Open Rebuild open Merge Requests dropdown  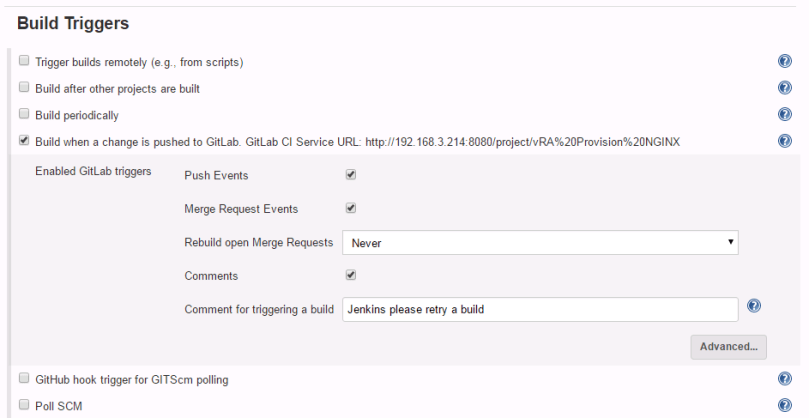click(540, 242)
